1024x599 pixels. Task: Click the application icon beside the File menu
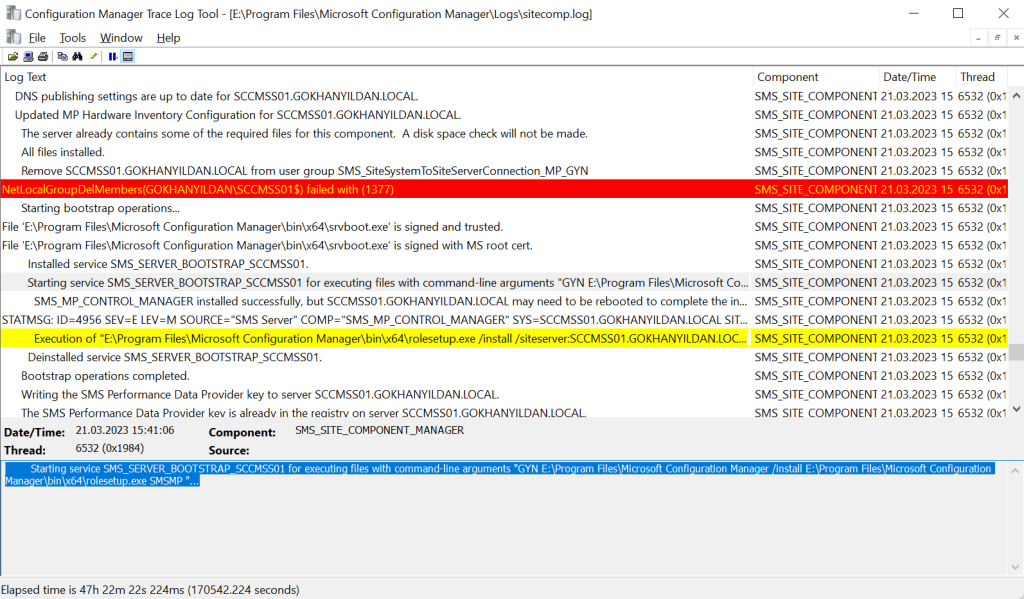[14, 37]
